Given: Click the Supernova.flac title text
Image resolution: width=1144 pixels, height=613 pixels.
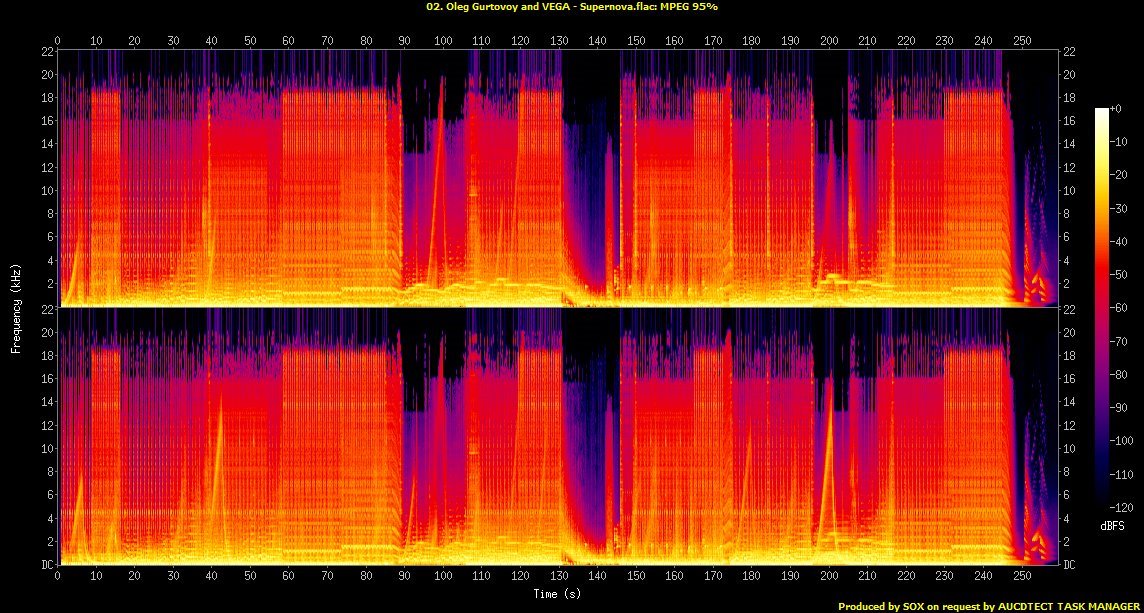Looking at the screenshot, I should pyautogui.click(x=572, y=6).
